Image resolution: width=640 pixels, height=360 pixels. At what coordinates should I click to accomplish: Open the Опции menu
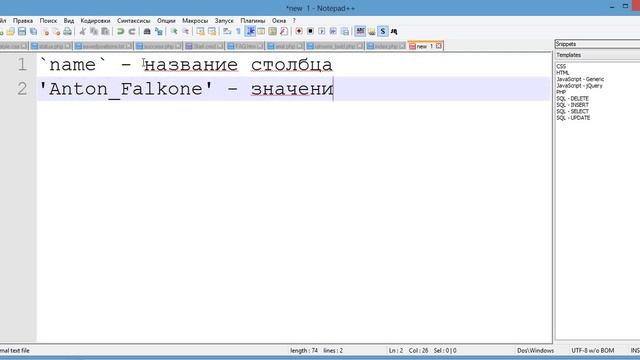pyautogui.click(x=166, y=20)
